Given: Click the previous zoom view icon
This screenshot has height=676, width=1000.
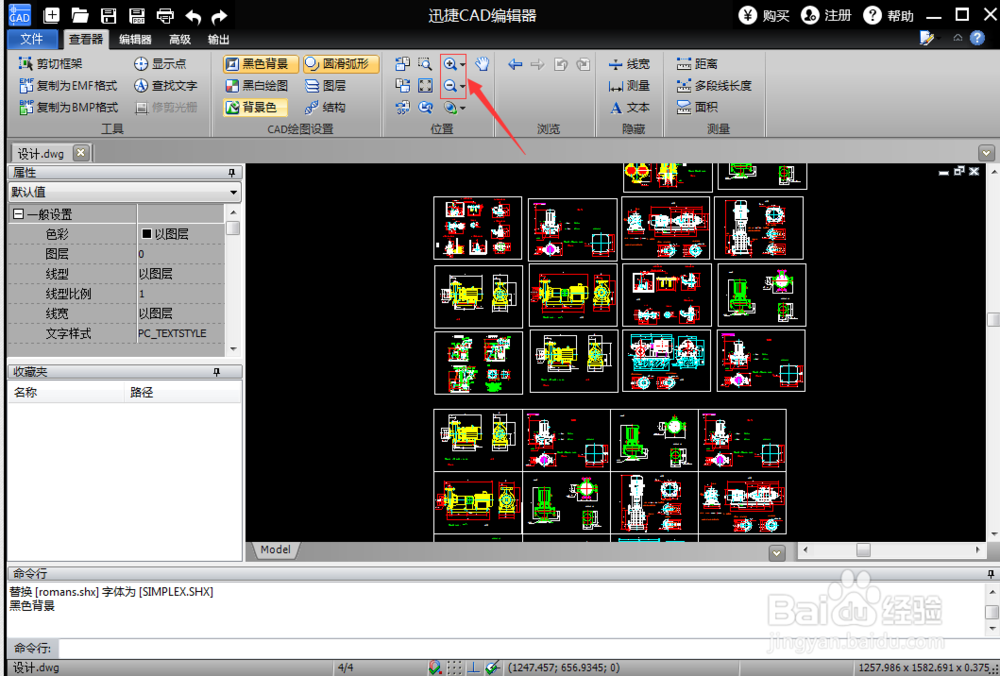Looking at the screenshot, I should pos(425,107).
